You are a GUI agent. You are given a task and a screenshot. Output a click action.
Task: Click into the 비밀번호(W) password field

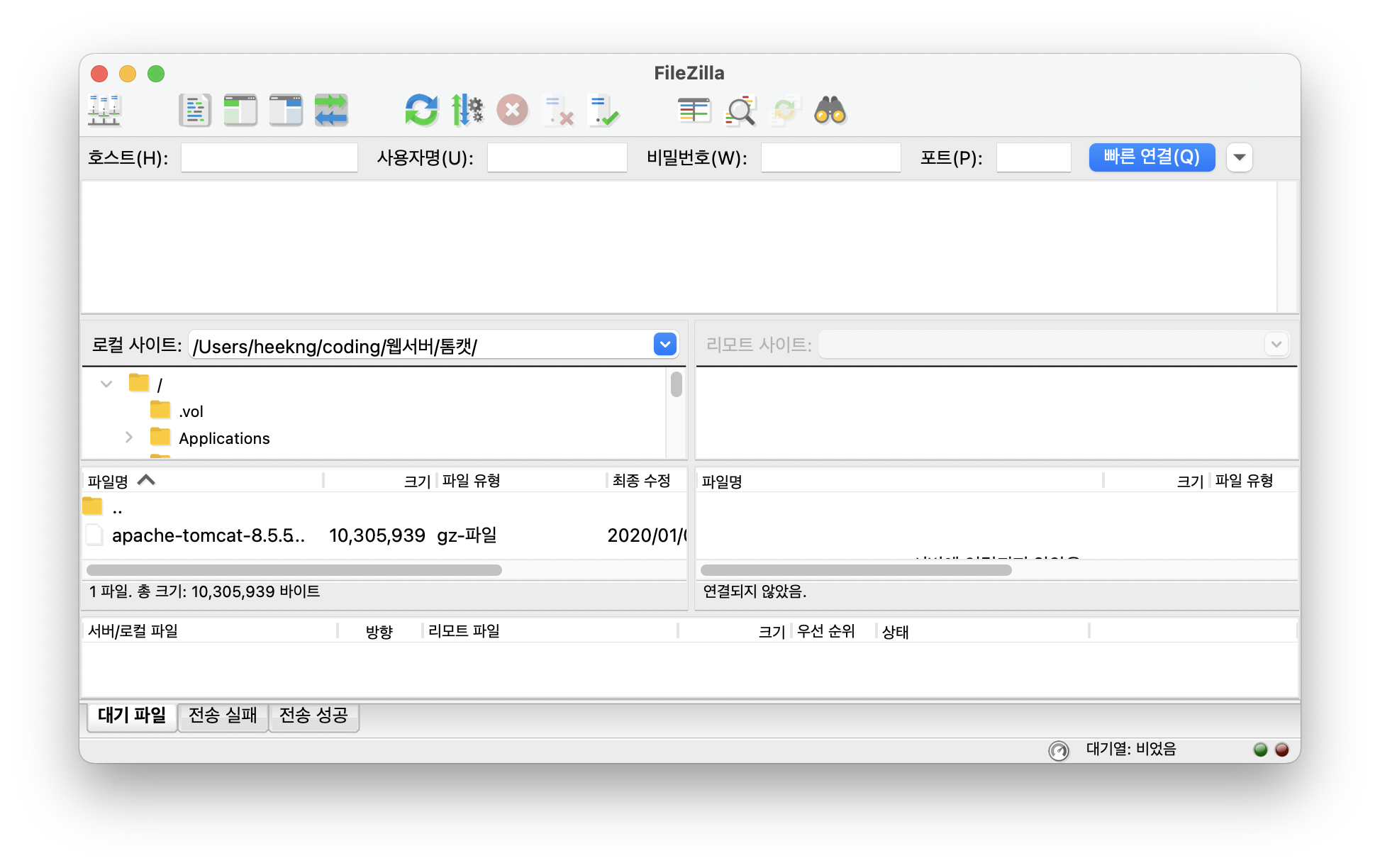click(x=831, y=157)
